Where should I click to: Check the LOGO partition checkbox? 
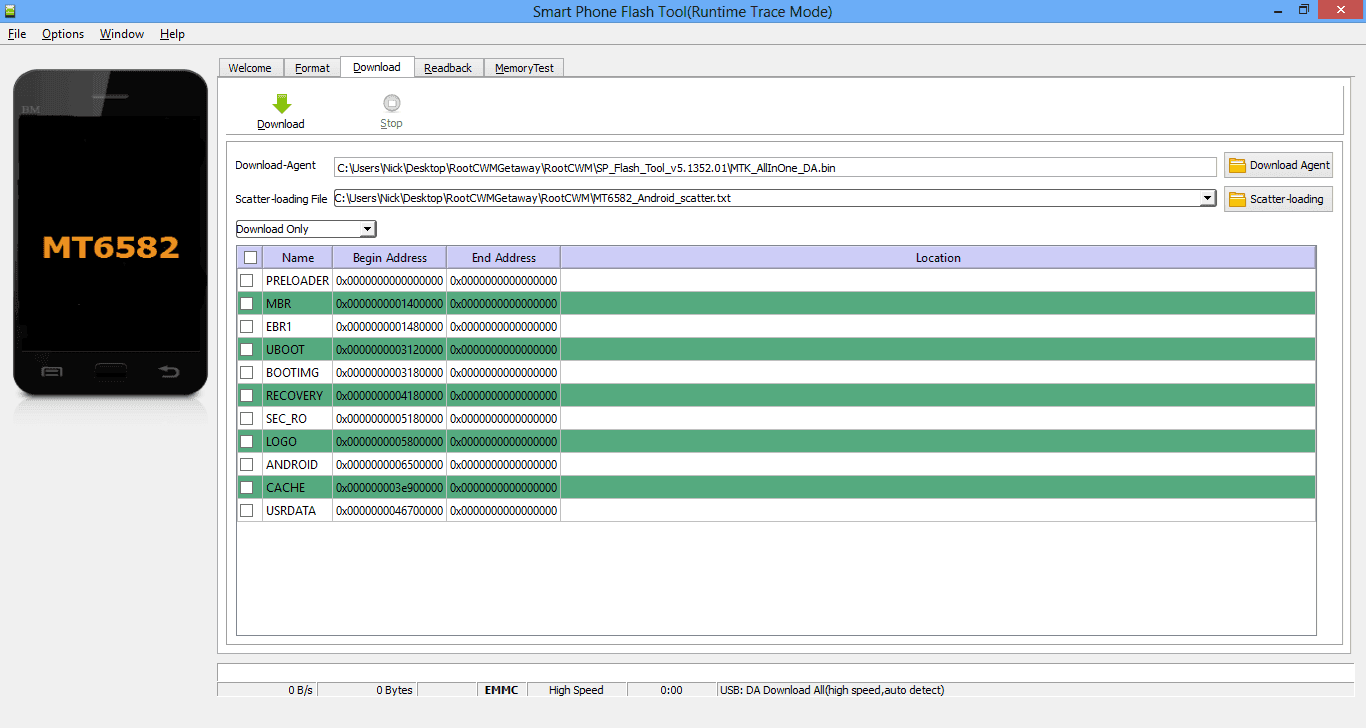[246, 442]
